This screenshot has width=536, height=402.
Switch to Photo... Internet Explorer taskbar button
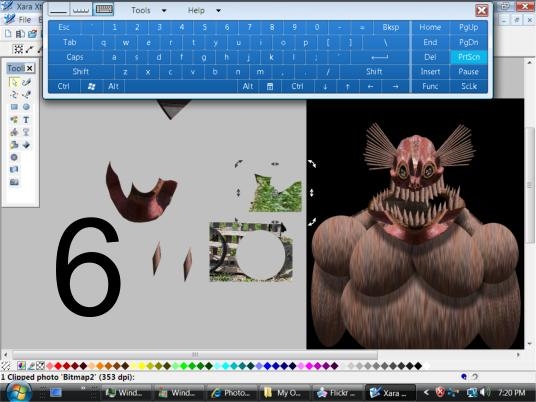click(x=231, y=393)
